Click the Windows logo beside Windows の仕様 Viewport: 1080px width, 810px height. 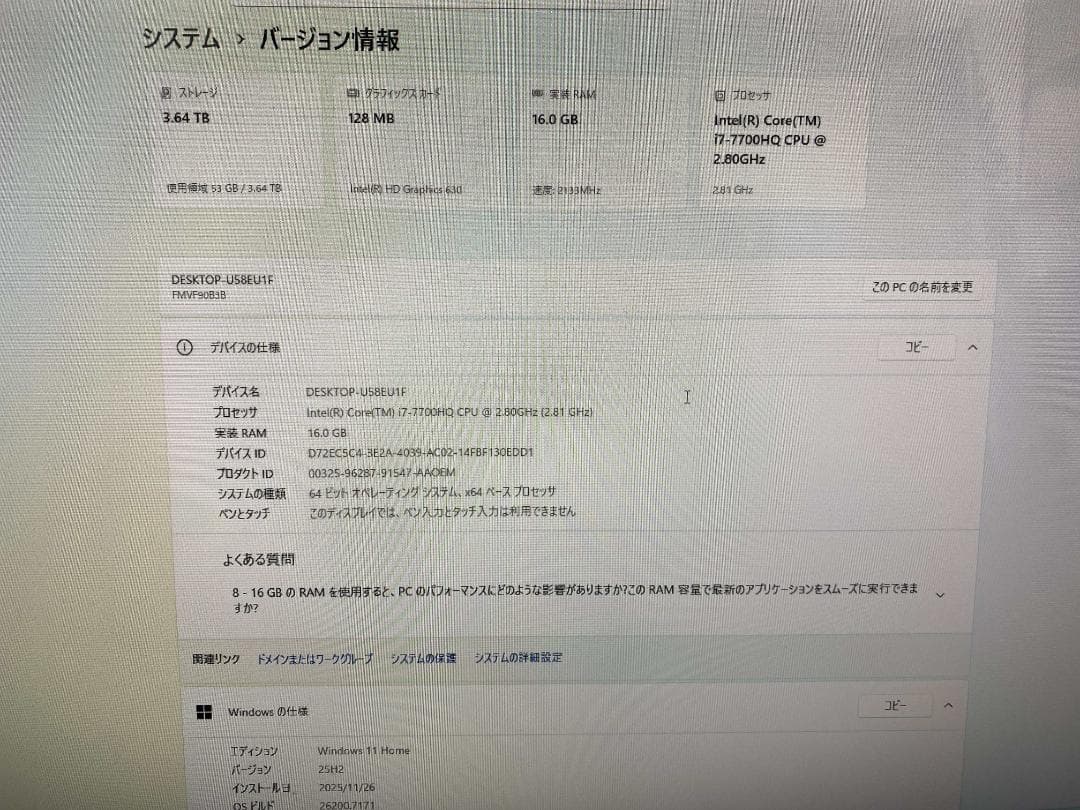click(204, 711)
